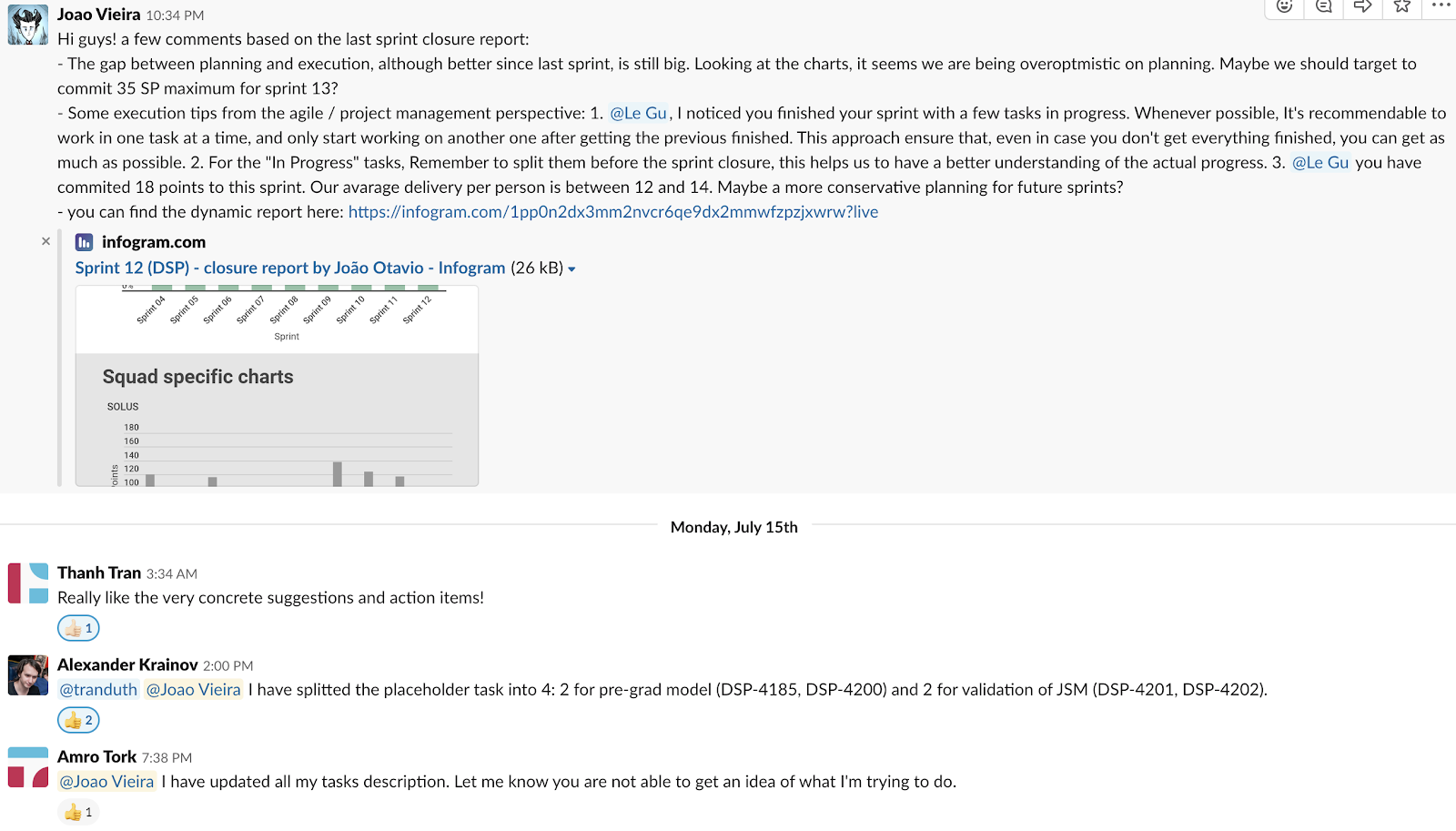Open more actions for Joao's message
This screenshot has width=1456, height=831.
1440,8
